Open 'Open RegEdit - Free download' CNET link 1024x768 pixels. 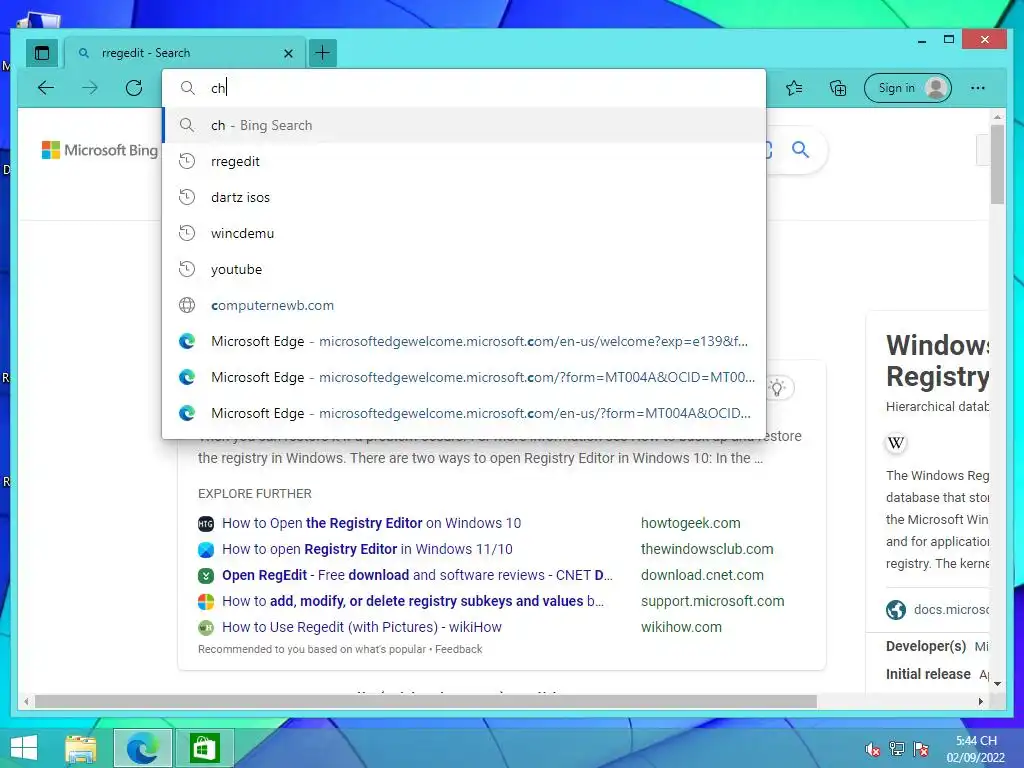(417, 575)
